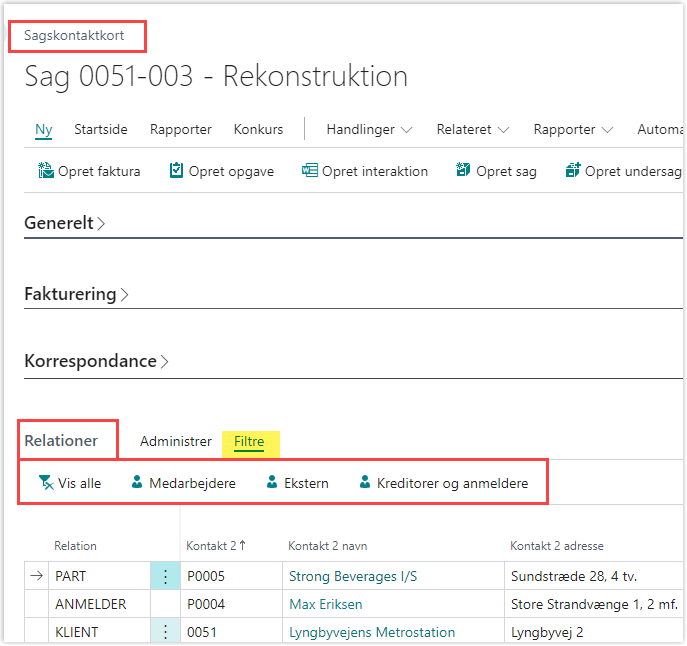Open the Handlinger dropdown menu
The width and height of the screenshot is (687, 646).
[x=370, y=129]
